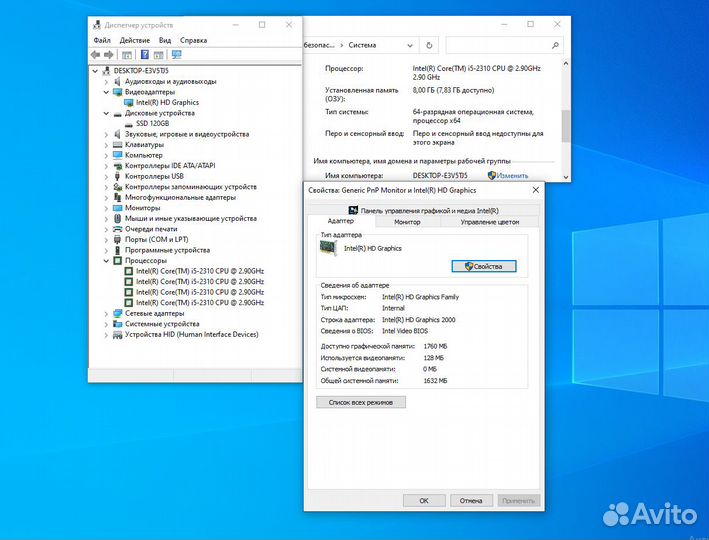Expand Аудиовходы и аудиовыходы category
The height and width of the screenshot is (540, 709).
106,82
